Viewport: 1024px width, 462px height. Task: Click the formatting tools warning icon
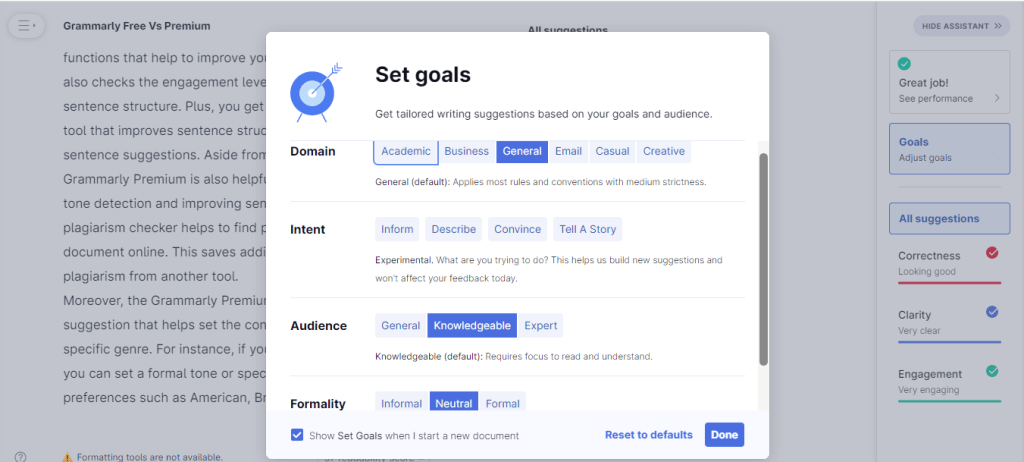pyautogui.click(x=67, y=457)
